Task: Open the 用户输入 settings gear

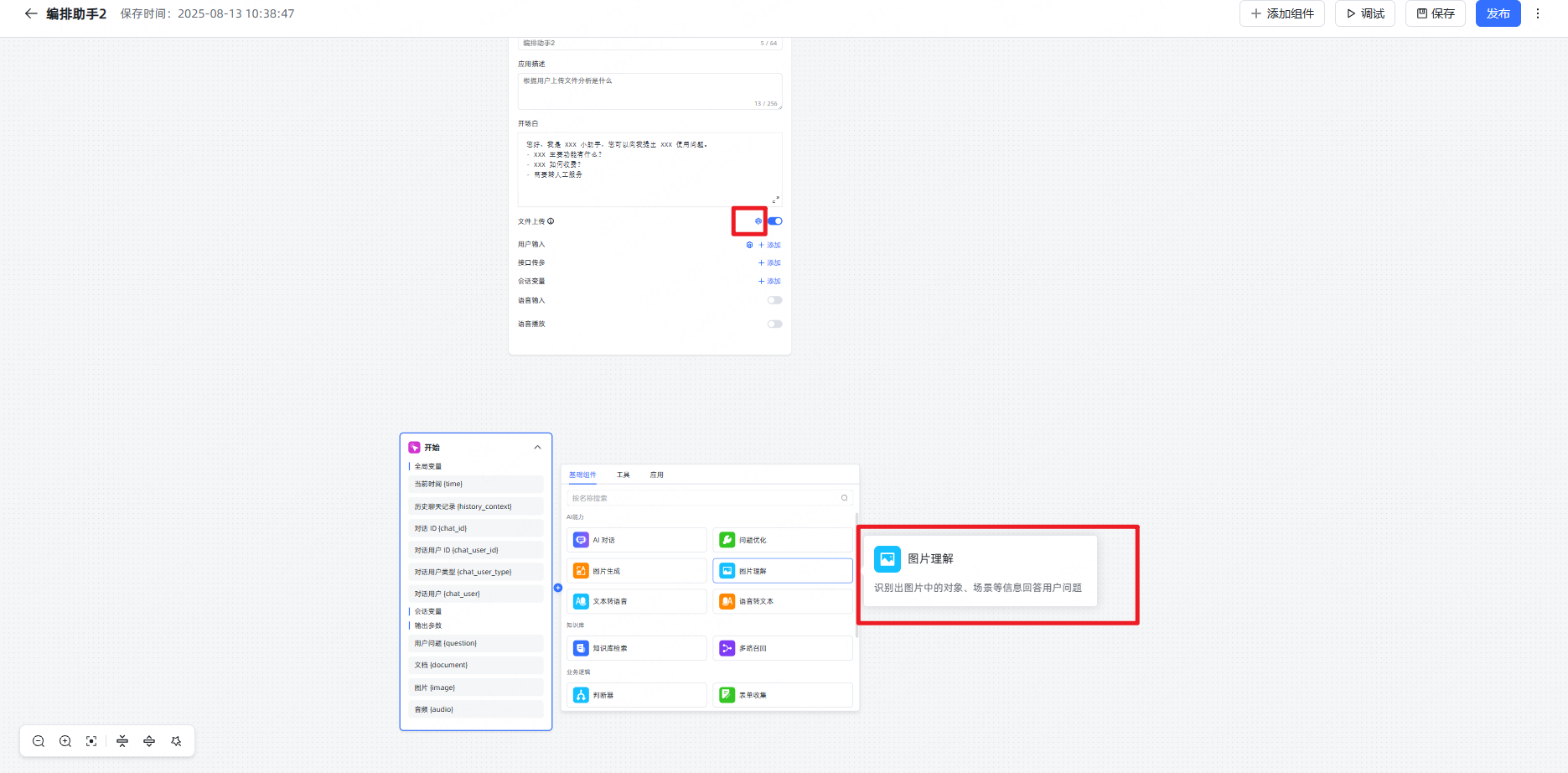Action: [x=749, y=245]
